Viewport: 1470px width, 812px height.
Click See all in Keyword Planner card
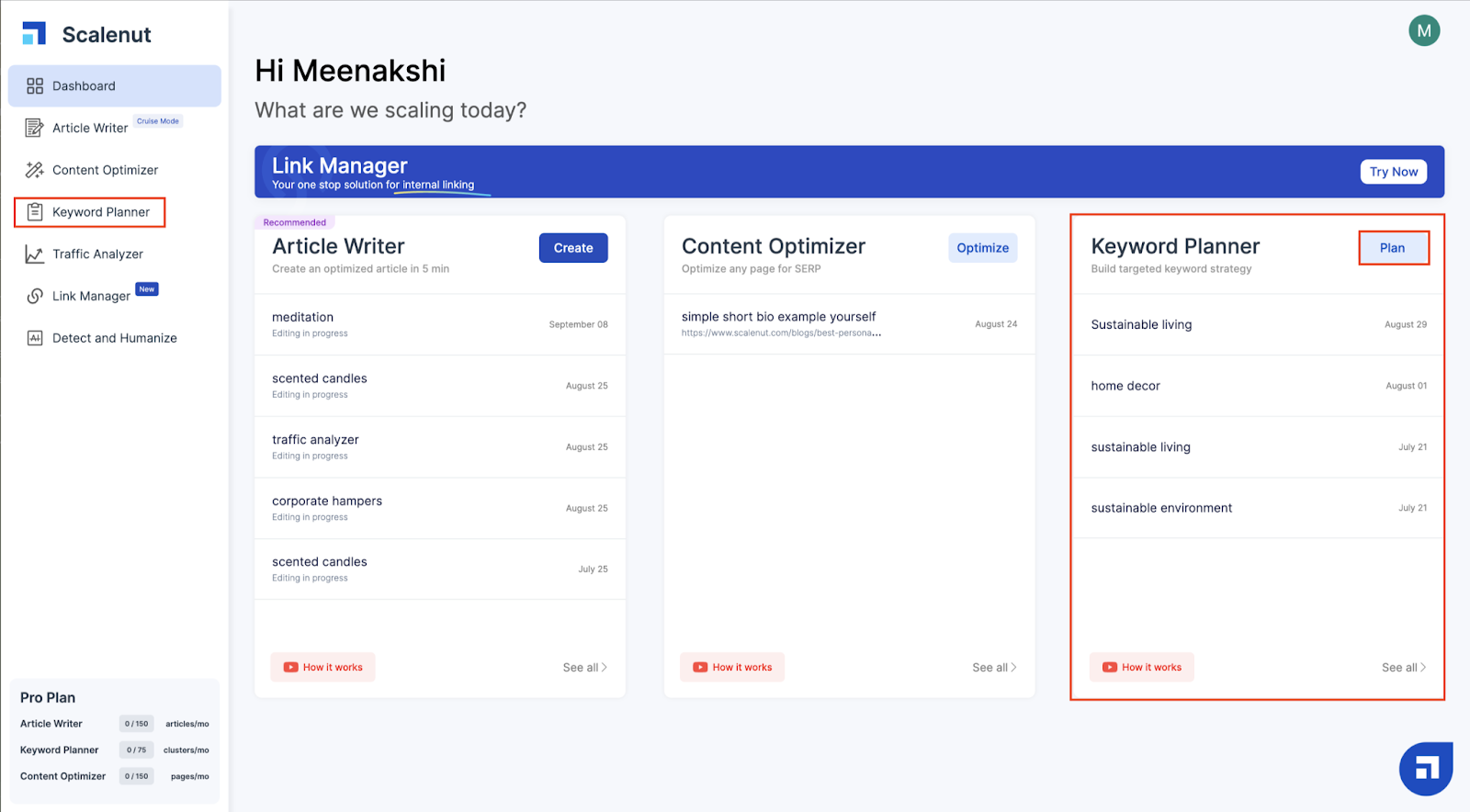[1404, 668]
